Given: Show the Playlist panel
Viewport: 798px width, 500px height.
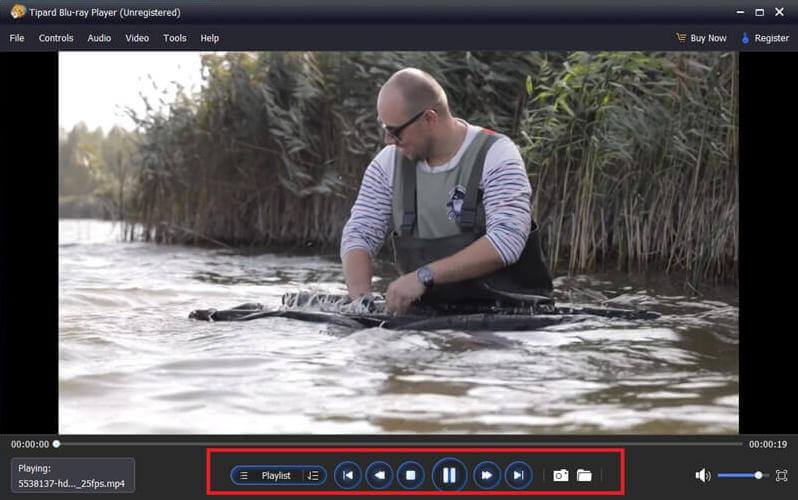Looking at the screenshot, I should coord(266,475).
